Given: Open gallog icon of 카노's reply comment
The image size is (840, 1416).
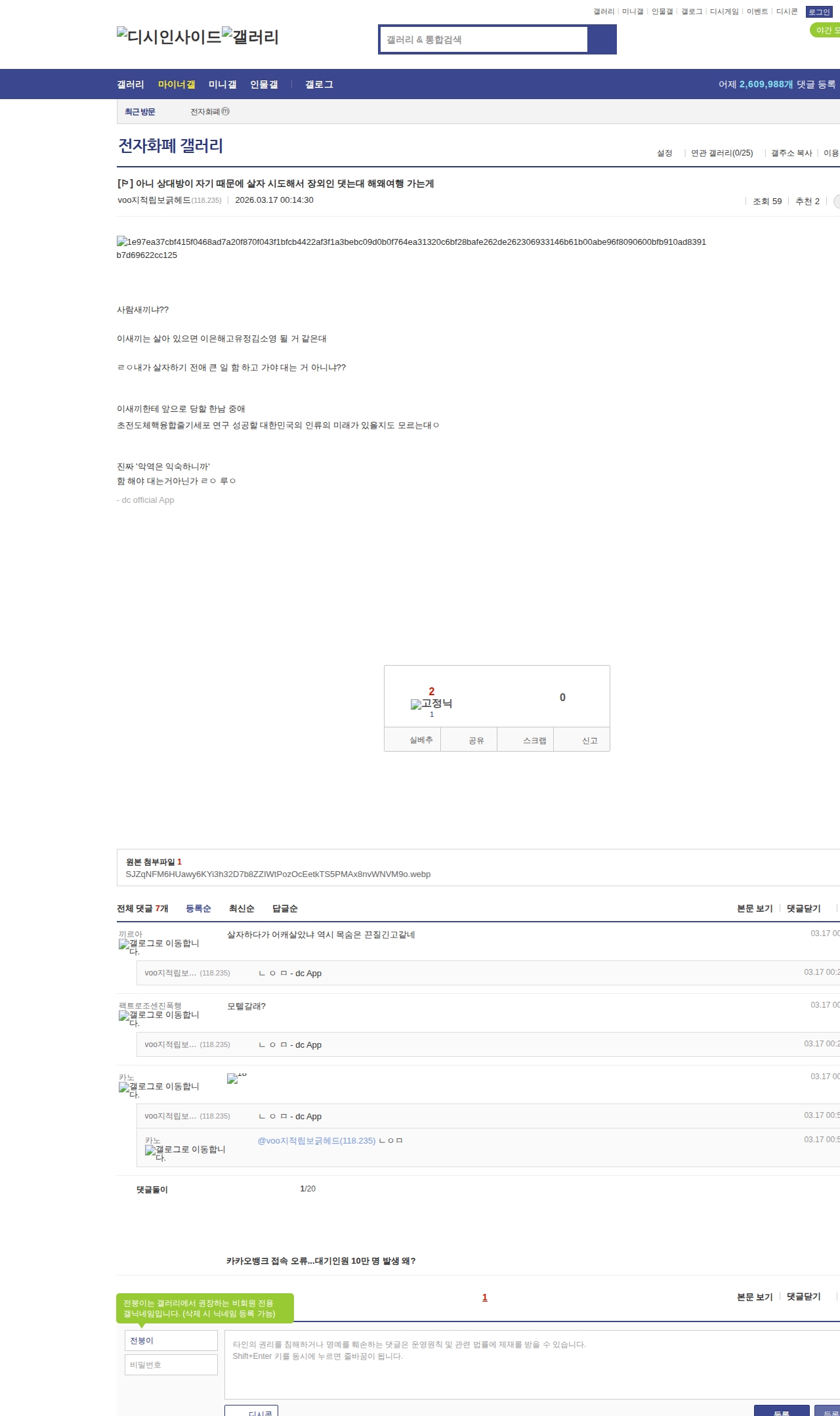Looking at the screenshot, I should [185, 1153].
